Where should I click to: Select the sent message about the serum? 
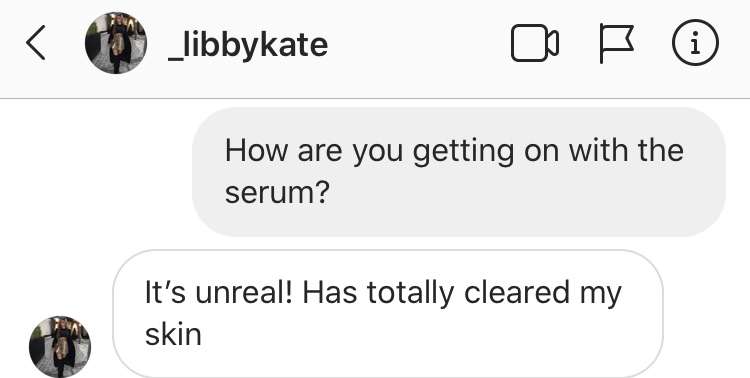click(459, 171)
